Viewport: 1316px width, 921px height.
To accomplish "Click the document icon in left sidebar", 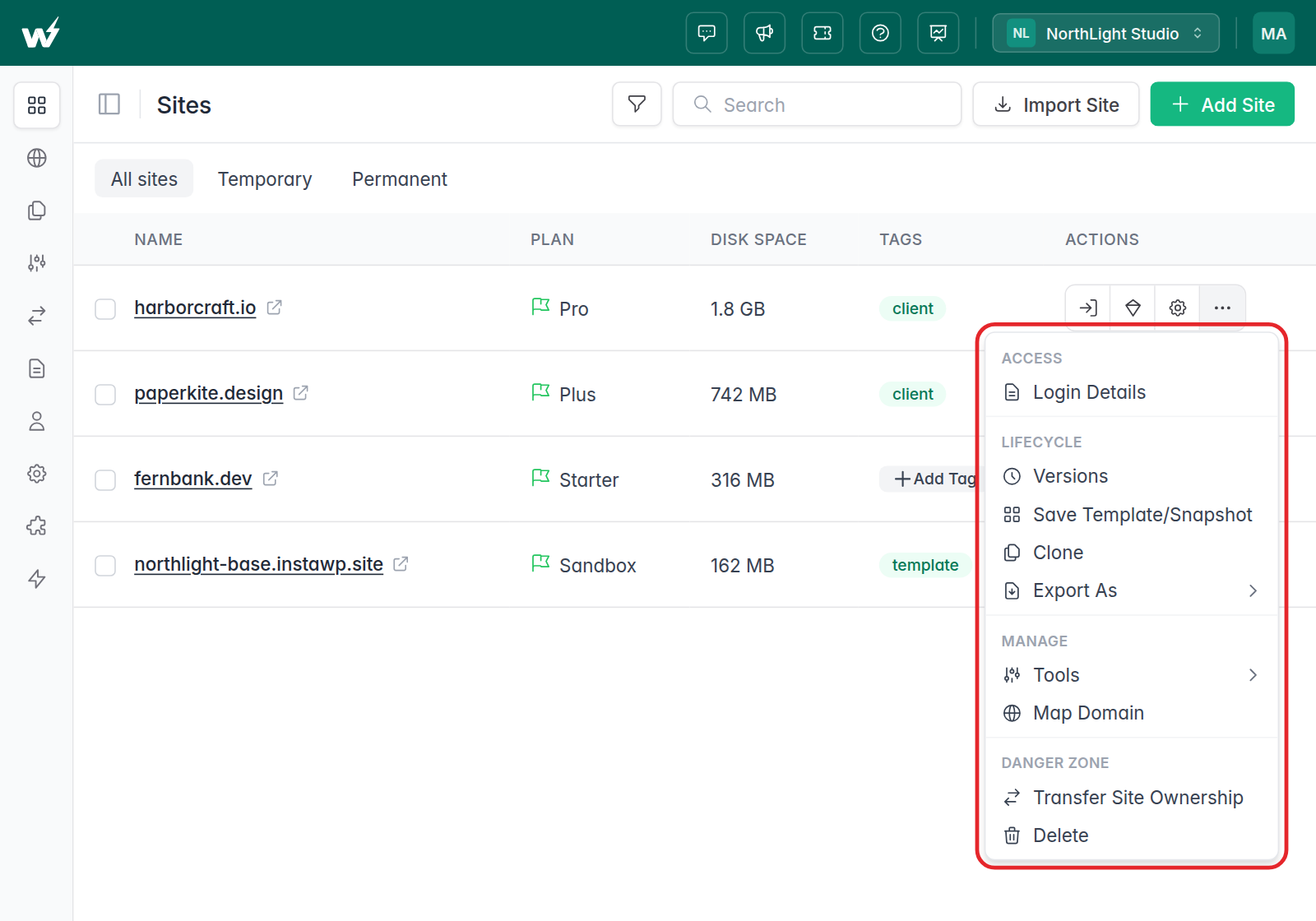I will coord(37,368).
